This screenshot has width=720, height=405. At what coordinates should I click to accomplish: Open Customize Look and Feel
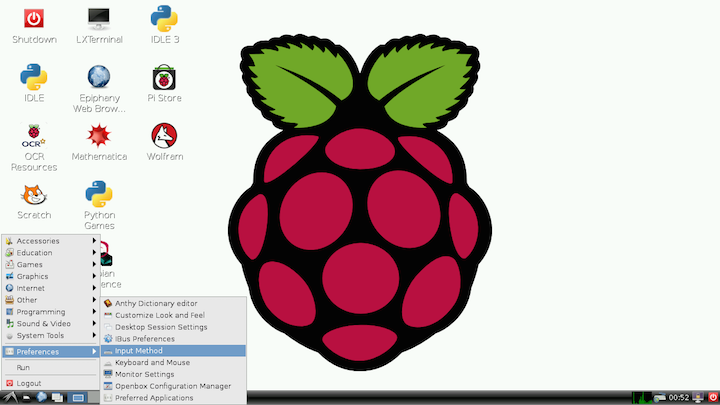tap(174, 315)
